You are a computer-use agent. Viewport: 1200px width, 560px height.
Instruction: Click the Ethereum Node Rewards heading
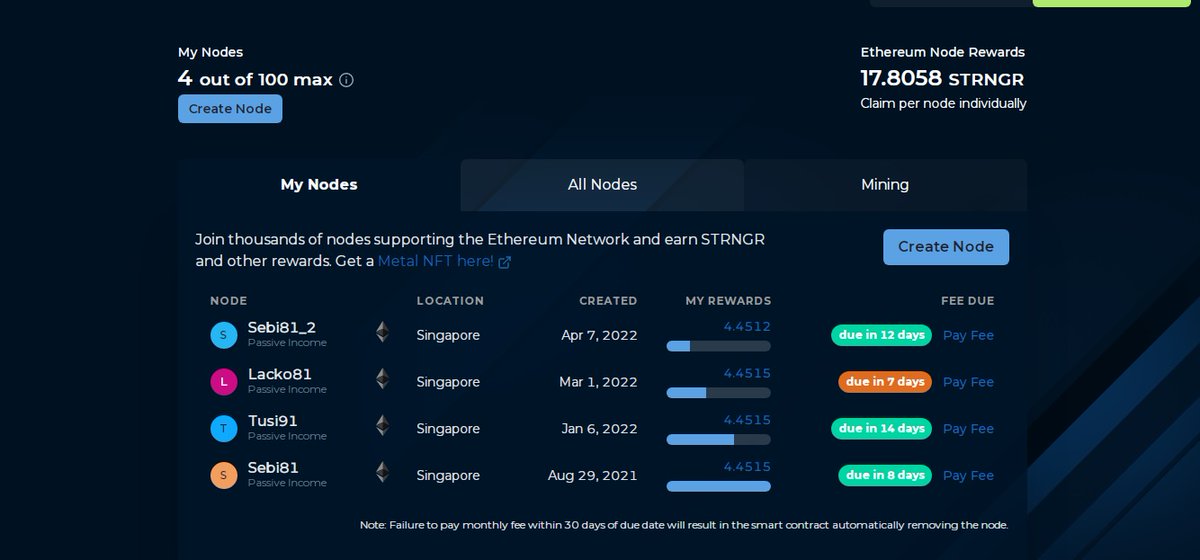(943, 52)
